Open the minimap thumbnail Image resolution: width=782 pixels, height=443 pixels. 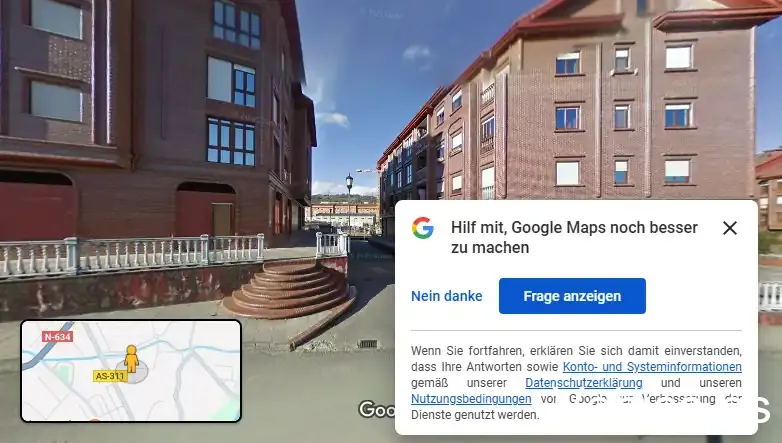click(x=131, y=371)
